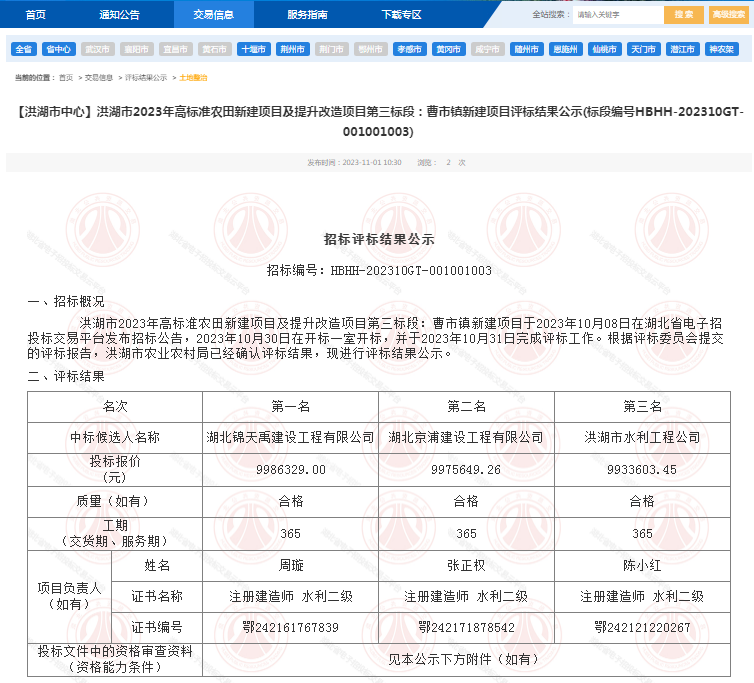The height and width of the screenshot is (683, 754).
Task: Switch to the 下载专区 tab
Action: tap(400, 15)
